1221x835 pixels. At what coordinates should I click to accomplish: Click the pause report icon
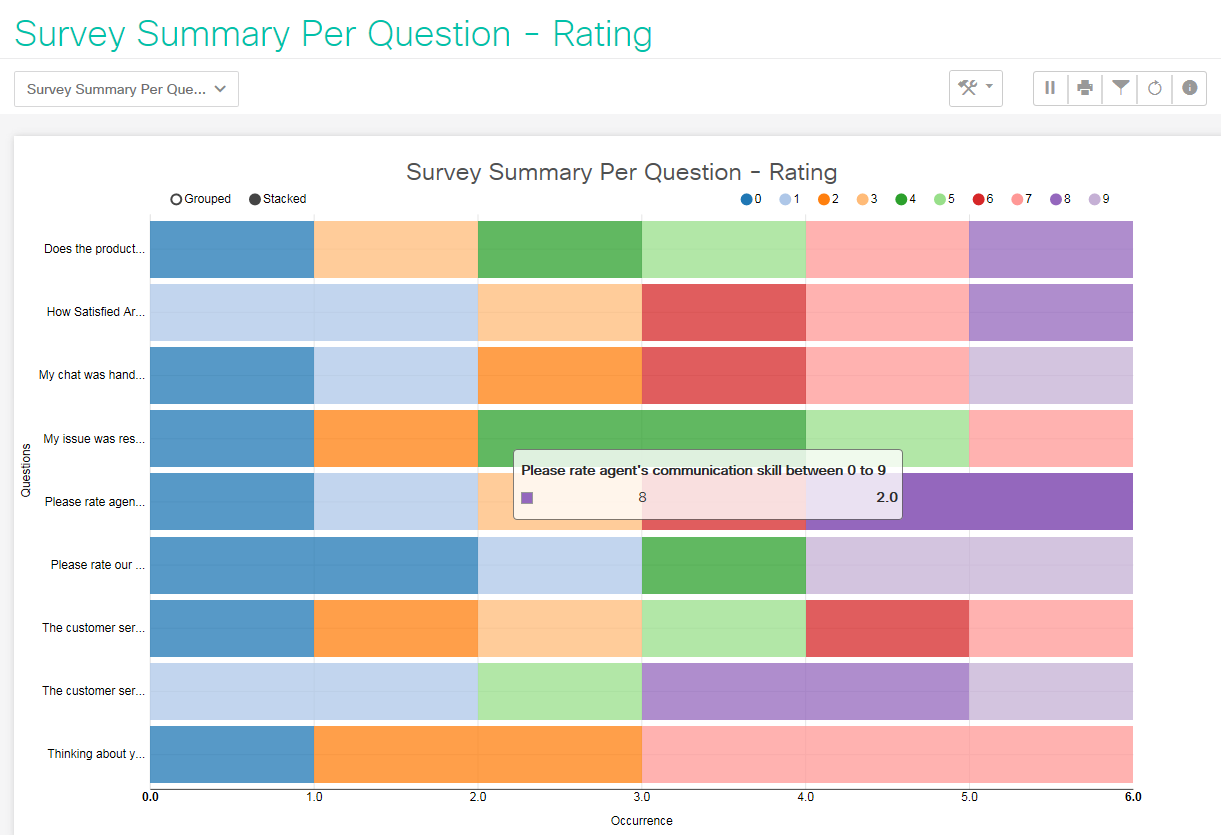1050,88
